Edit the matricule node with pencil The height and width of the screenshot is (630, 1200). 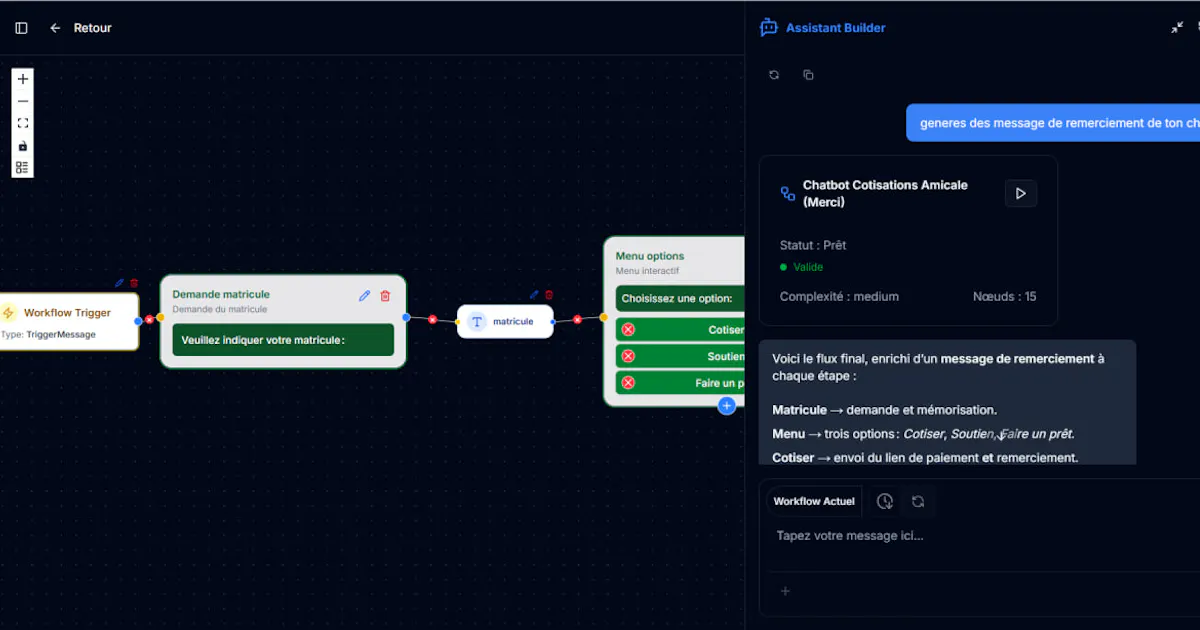click(534, 295)
